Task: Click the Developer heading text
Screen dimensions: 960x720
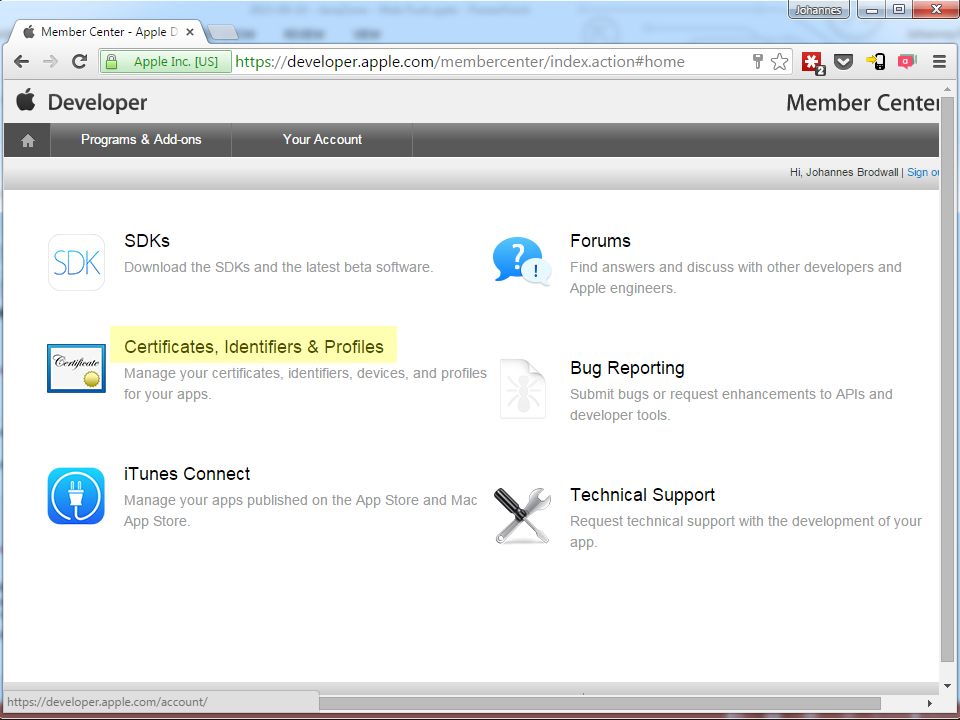Action: (97, 102)
